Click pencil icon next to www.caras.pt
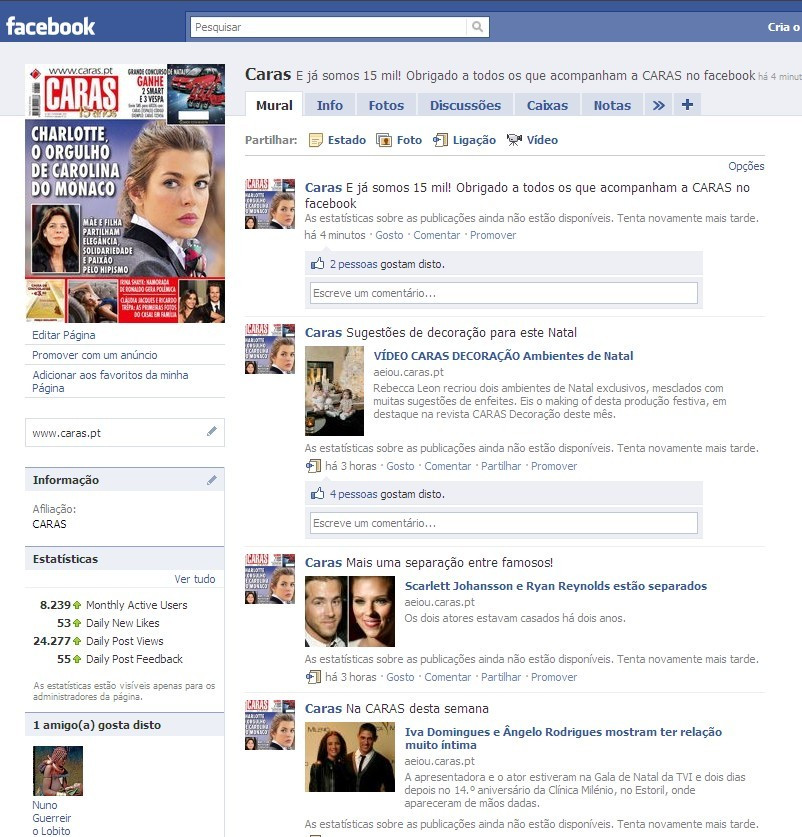The image size is (802, 837). click(x=212, y=431)
